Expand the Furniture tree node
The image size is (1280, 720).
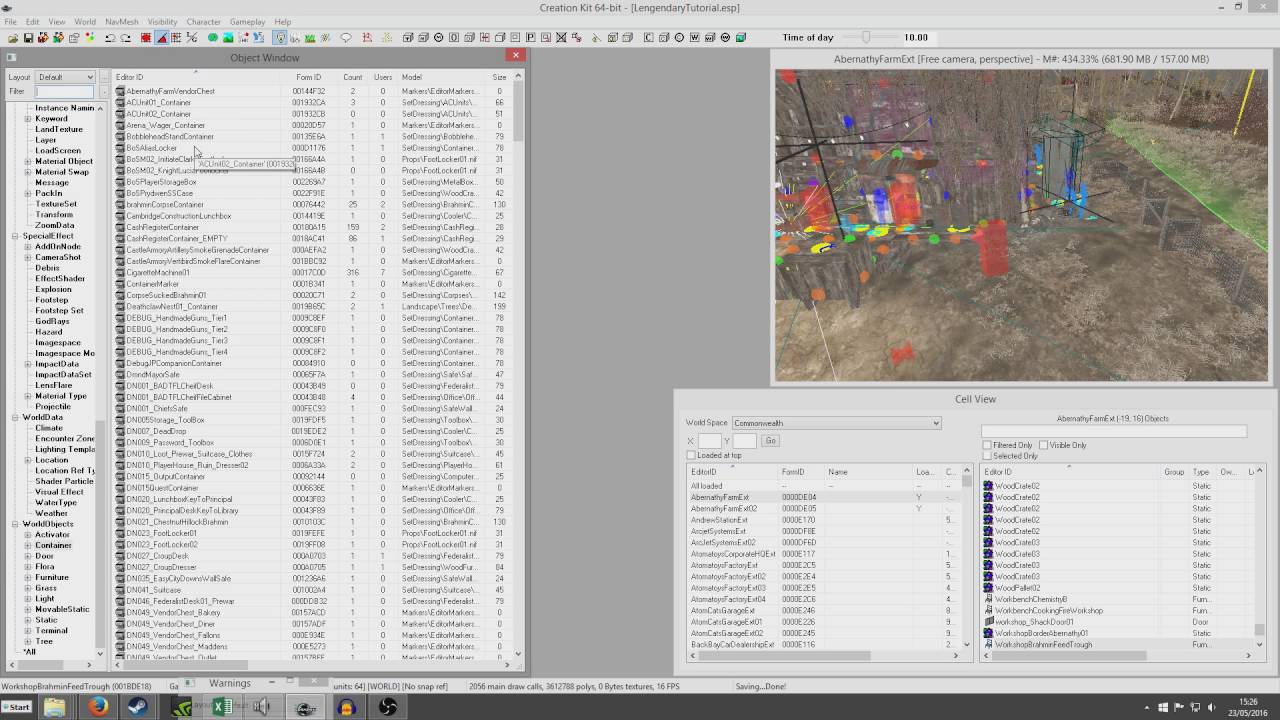click(28, 578)
